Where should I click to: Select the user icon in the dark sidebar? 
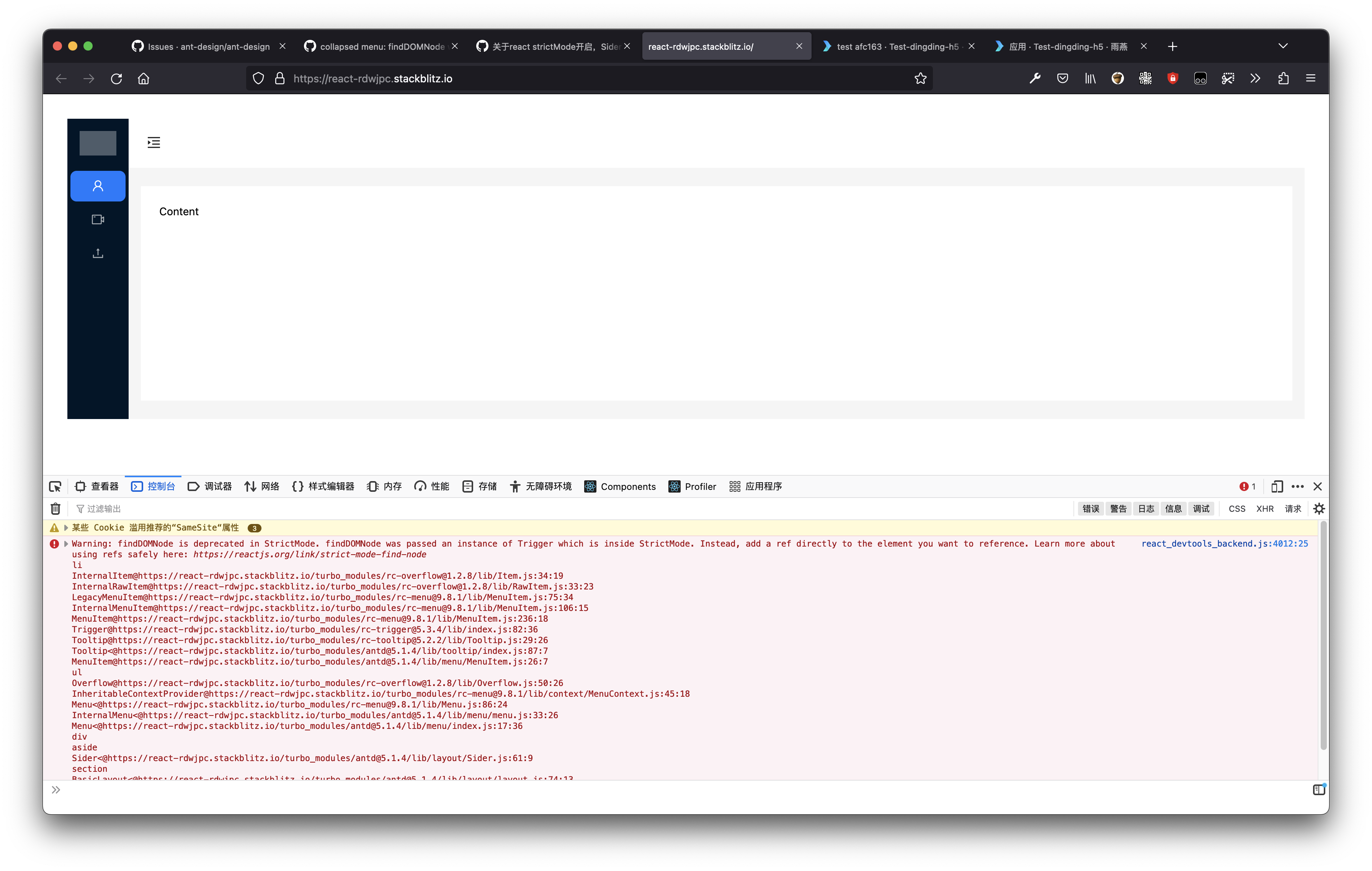98,186
